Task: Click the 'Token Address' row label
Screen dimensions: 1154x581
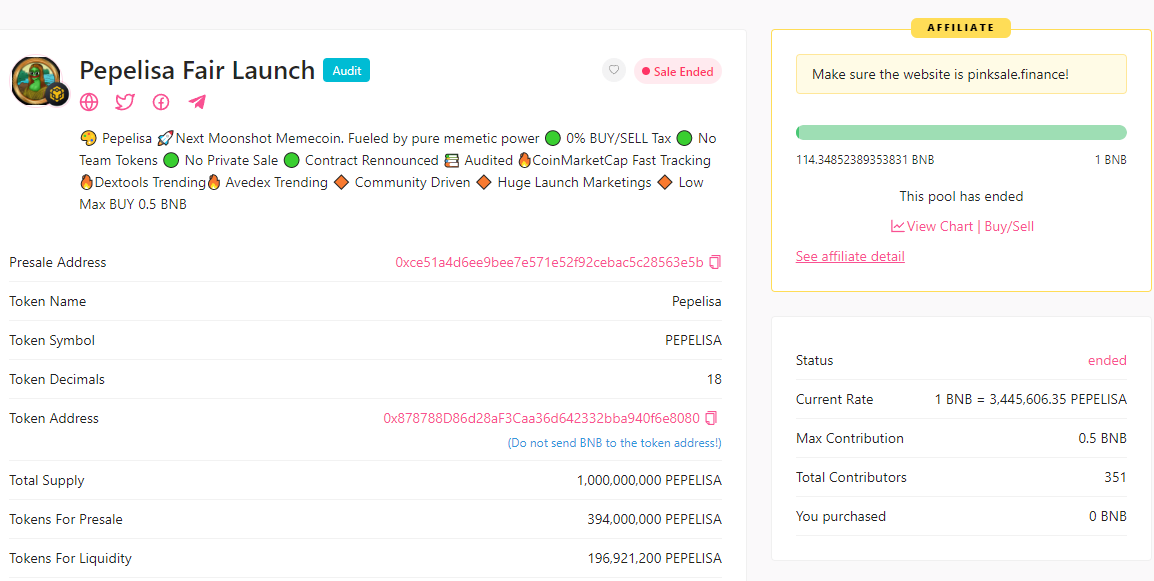Action: pyautogui.click(x=54, y=418)
